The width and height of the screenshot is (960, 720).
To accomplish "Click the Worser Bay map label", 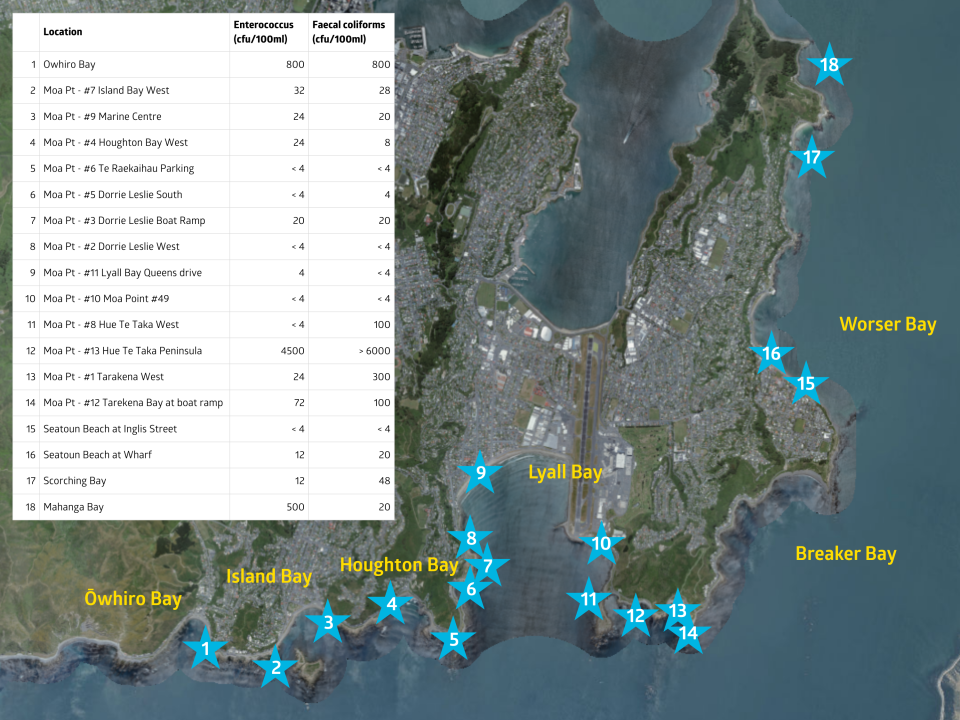I will (x=886, y=324).
